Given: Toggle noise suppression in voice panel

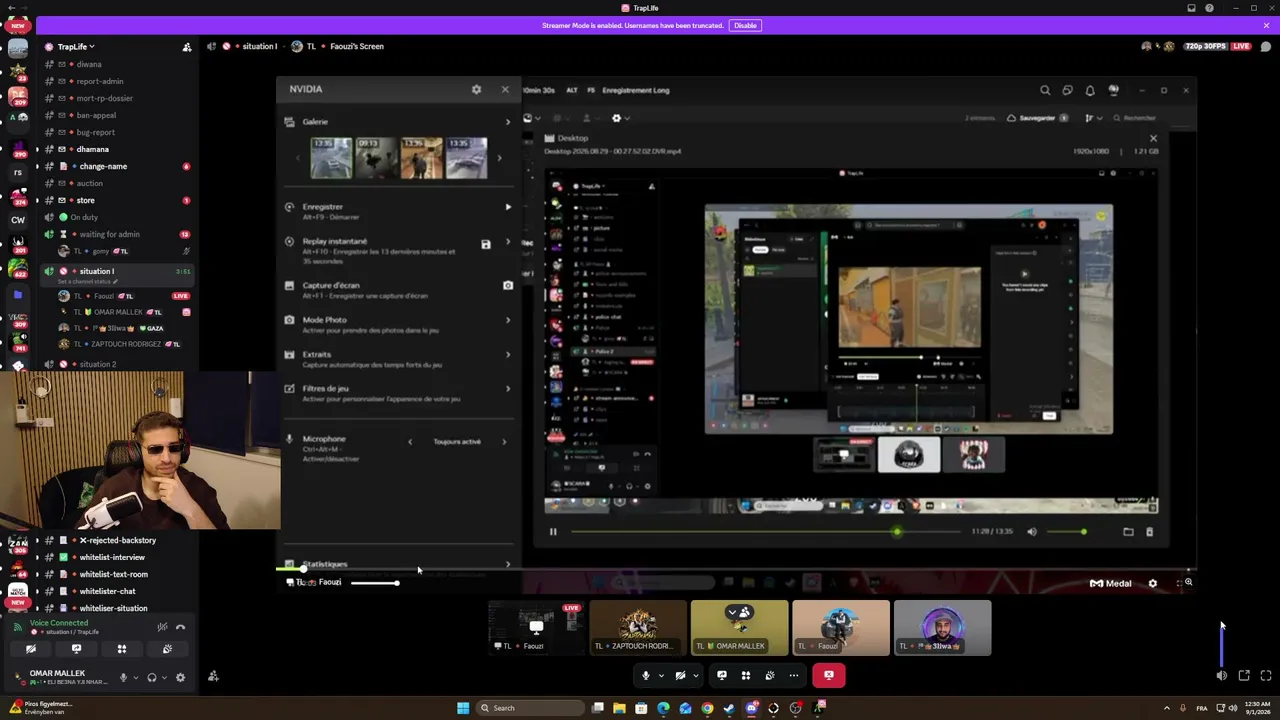Looking at the screenshot, I should point(162,627).
